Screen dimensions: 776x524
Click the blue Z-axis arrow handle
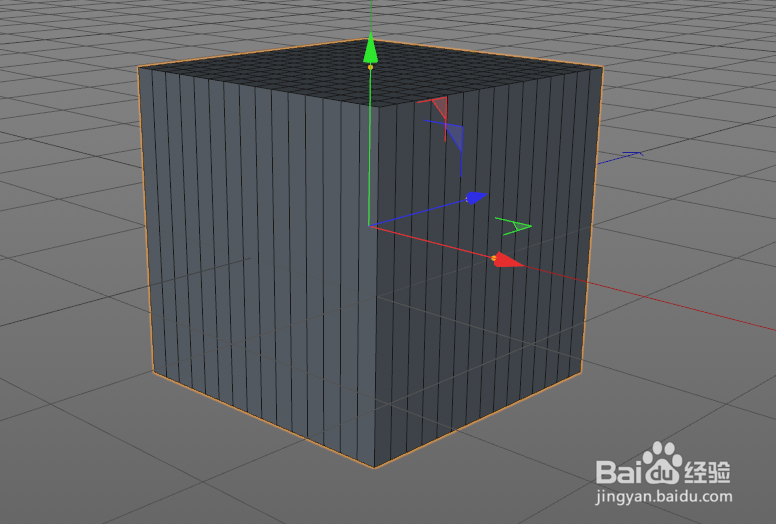click(x=477, y=197)
